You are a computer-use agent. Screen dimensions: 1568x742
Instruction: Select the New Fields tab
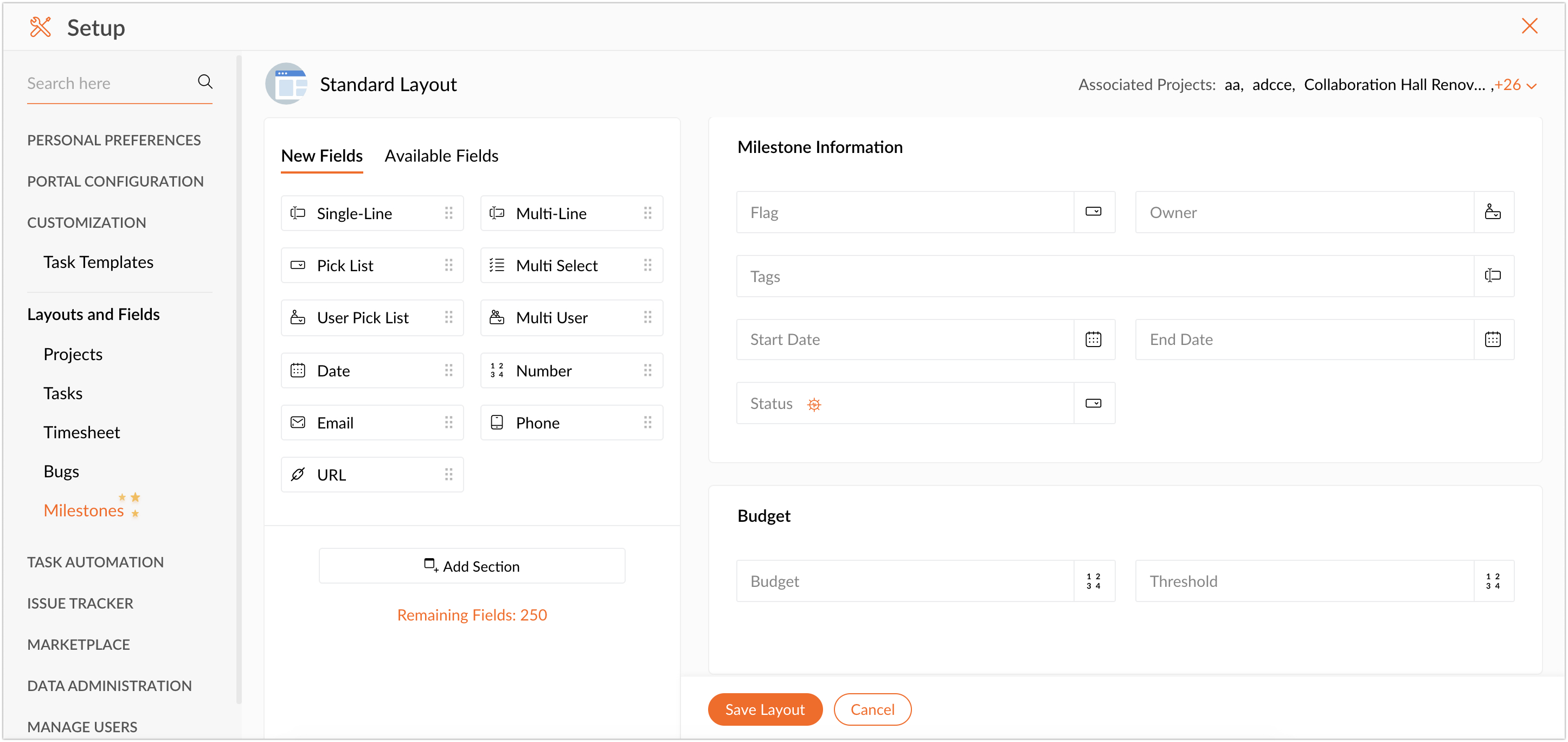click(322, 156)
